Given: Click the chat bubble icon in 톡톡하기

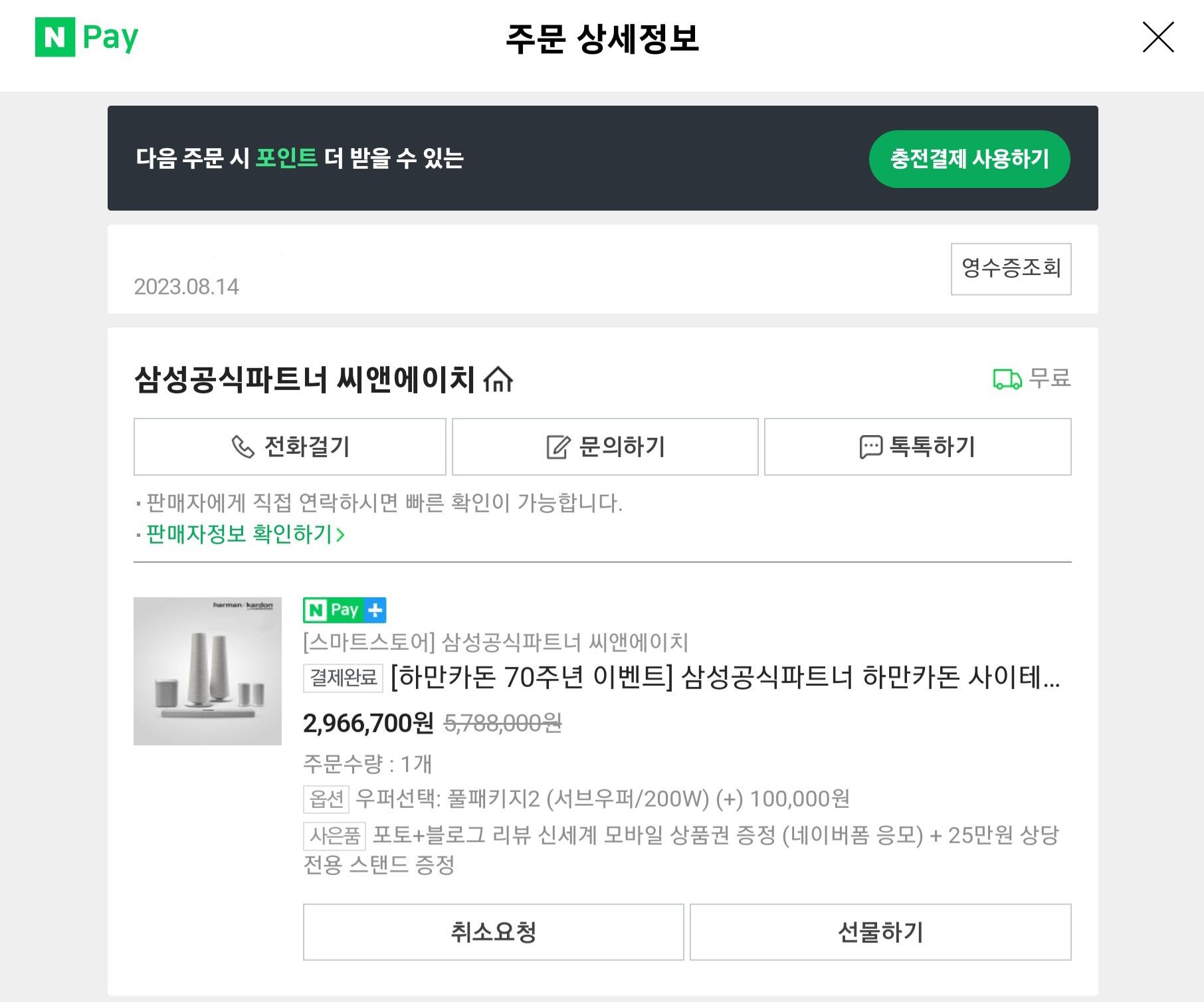Looking at the screenshot, I should pyautogui.click(x=870, y=447).
